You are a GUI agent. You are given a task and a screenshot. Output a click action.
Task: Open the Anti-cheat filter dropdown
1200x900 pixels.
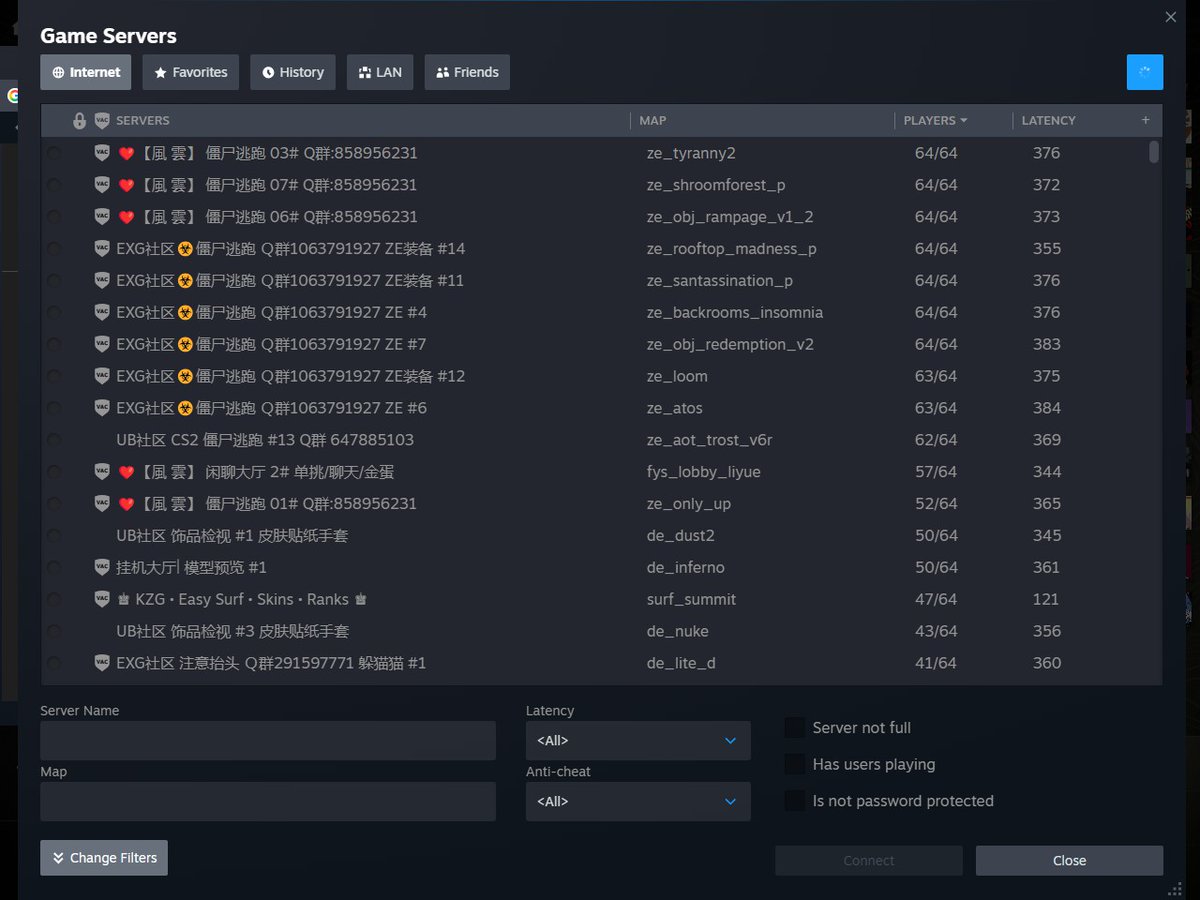(638, 802)
